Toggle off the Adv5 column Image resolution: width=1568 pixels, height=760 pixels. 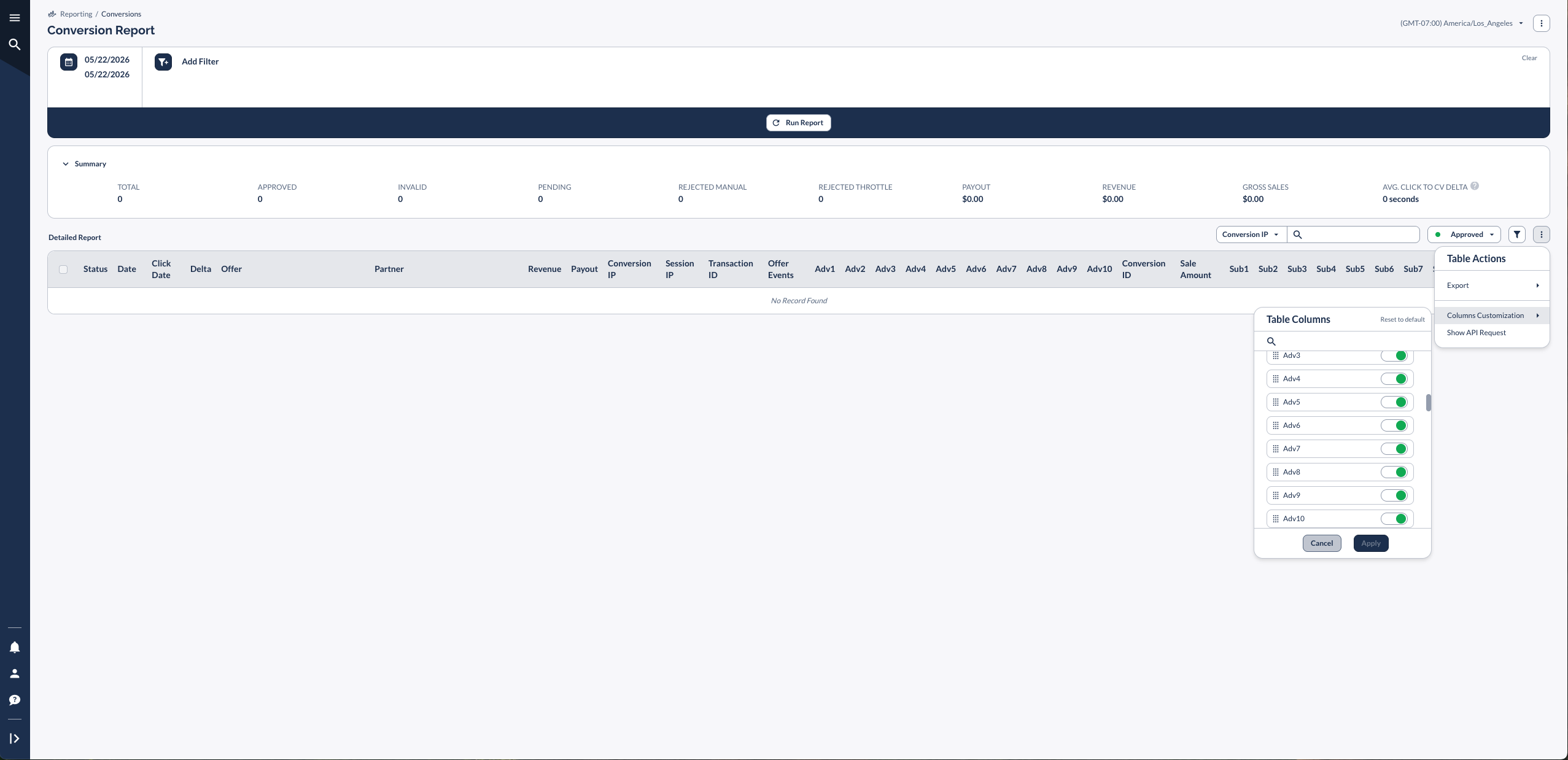coord(1394,402)
